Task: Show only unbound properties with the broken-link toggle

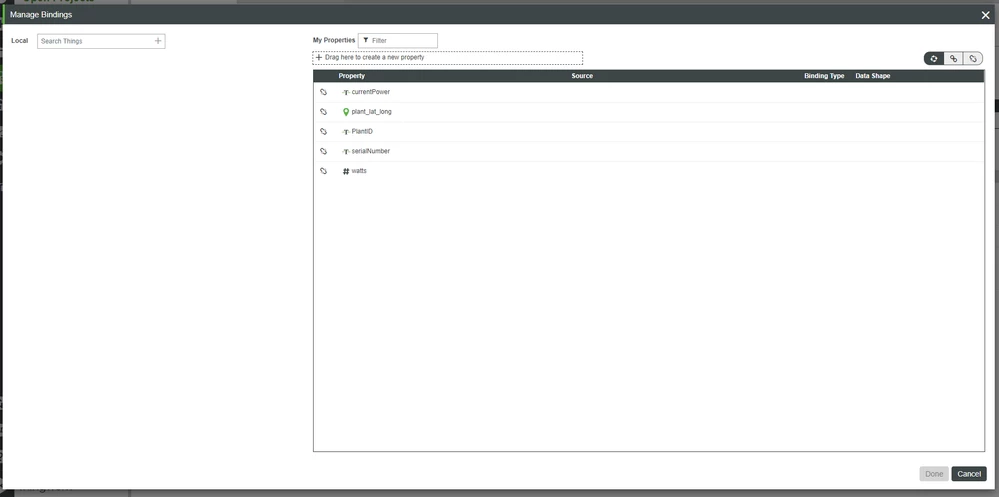Action: [973, 59]
